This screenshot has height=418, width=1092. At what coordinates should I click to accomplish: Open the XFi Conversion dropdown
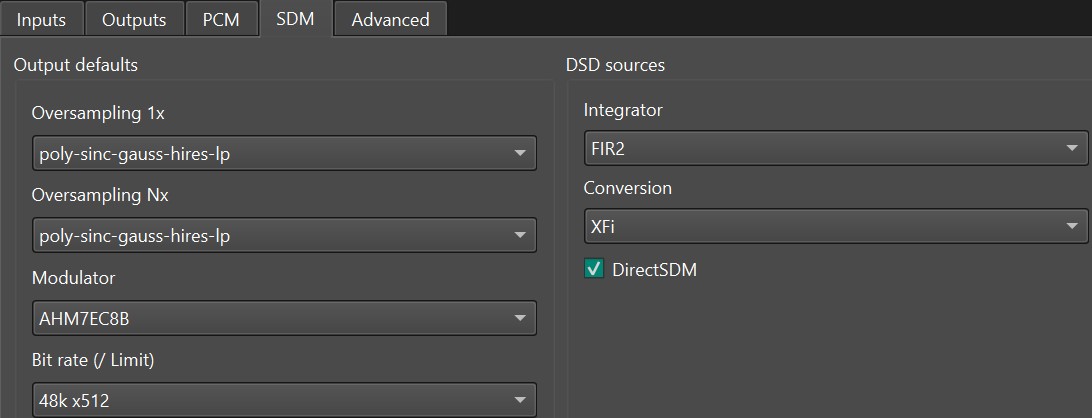coord(820,226)
